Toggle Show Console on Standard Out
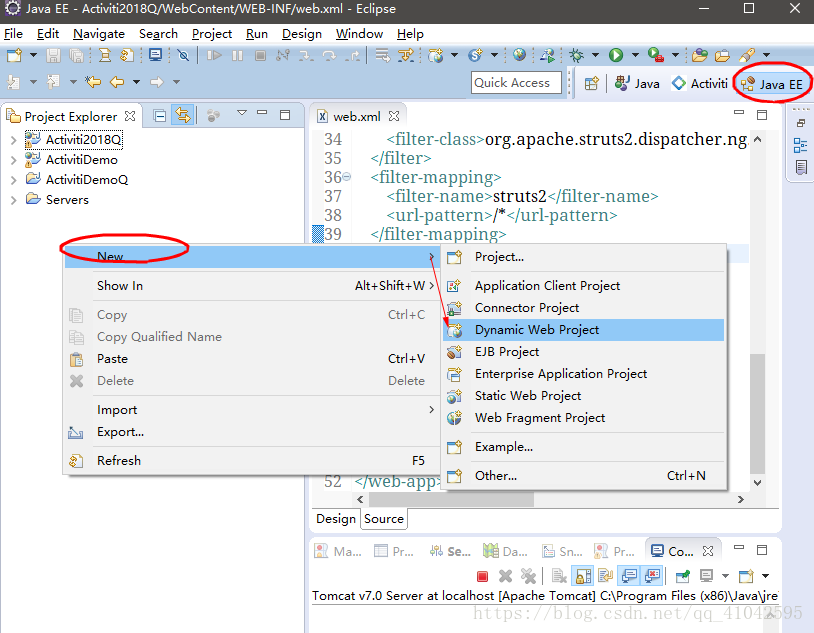The width and height of the screenshot is (814, 633). [630, 576]
